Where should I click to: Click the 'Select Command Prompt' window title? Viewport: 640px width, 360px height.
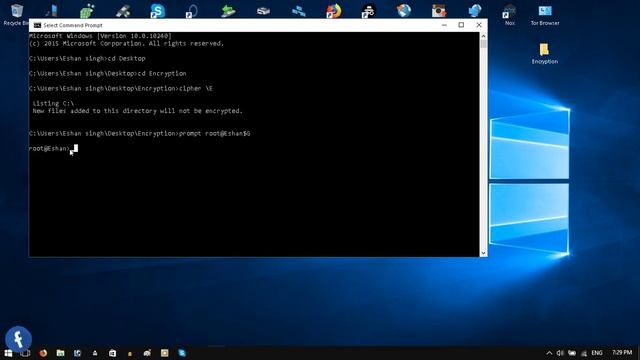(73, 25)
